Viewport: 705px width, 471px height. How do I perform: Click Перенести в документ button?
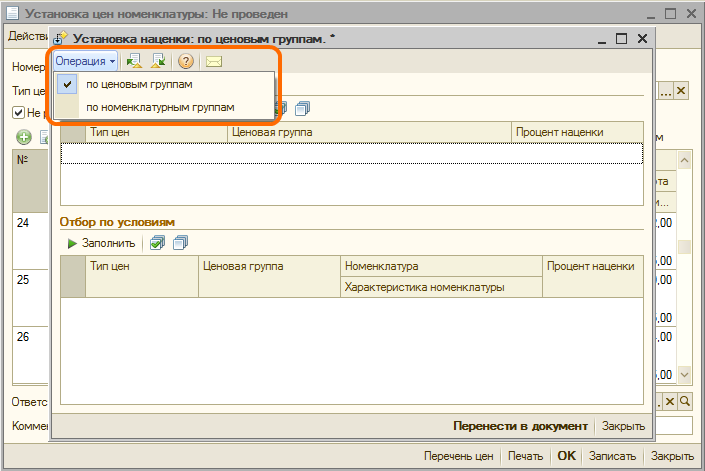click(x=520, y=426)
